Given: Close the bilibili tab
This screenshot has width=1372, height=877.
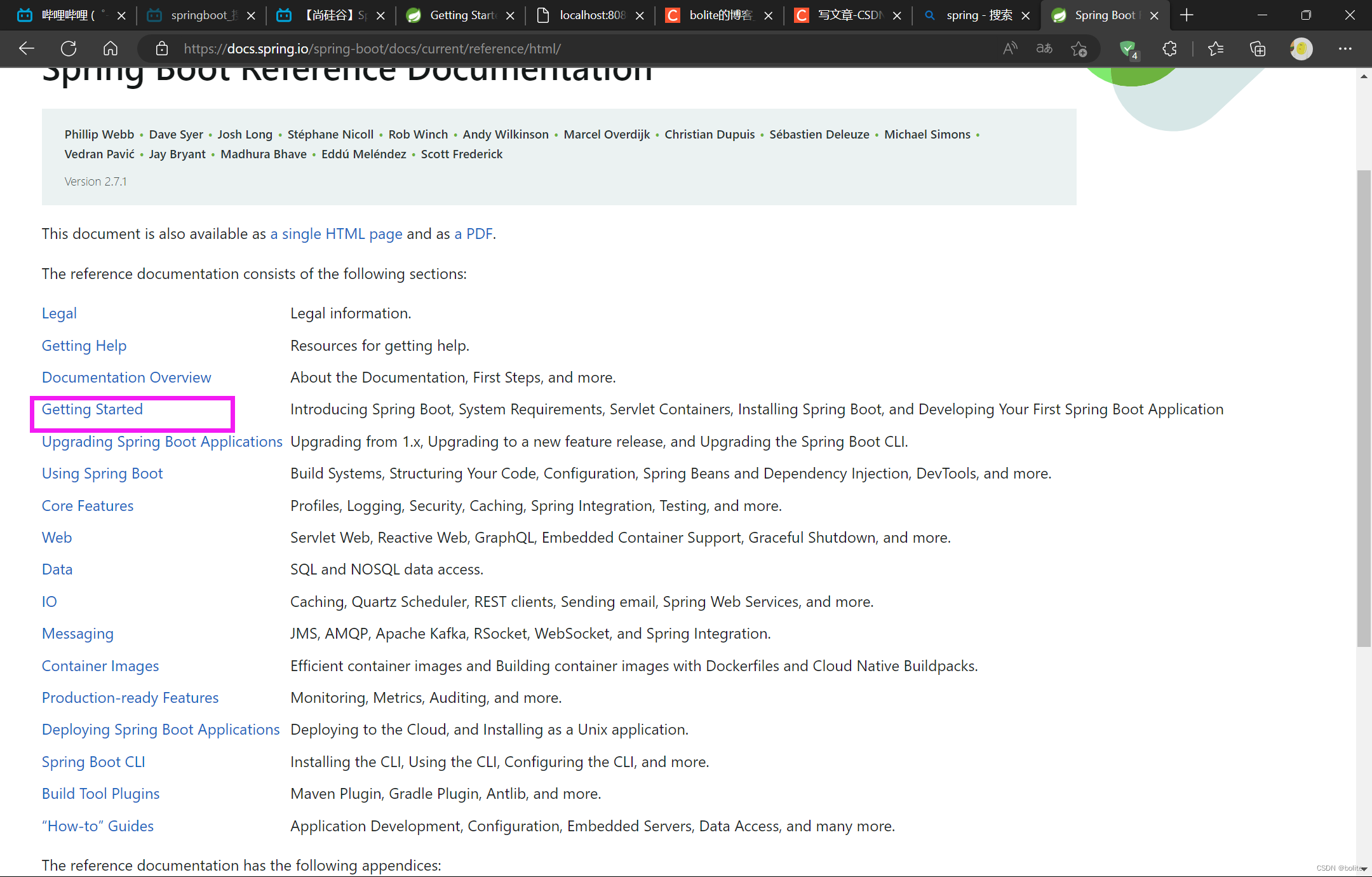Looking at the screenshot, I should coord(121,15).
